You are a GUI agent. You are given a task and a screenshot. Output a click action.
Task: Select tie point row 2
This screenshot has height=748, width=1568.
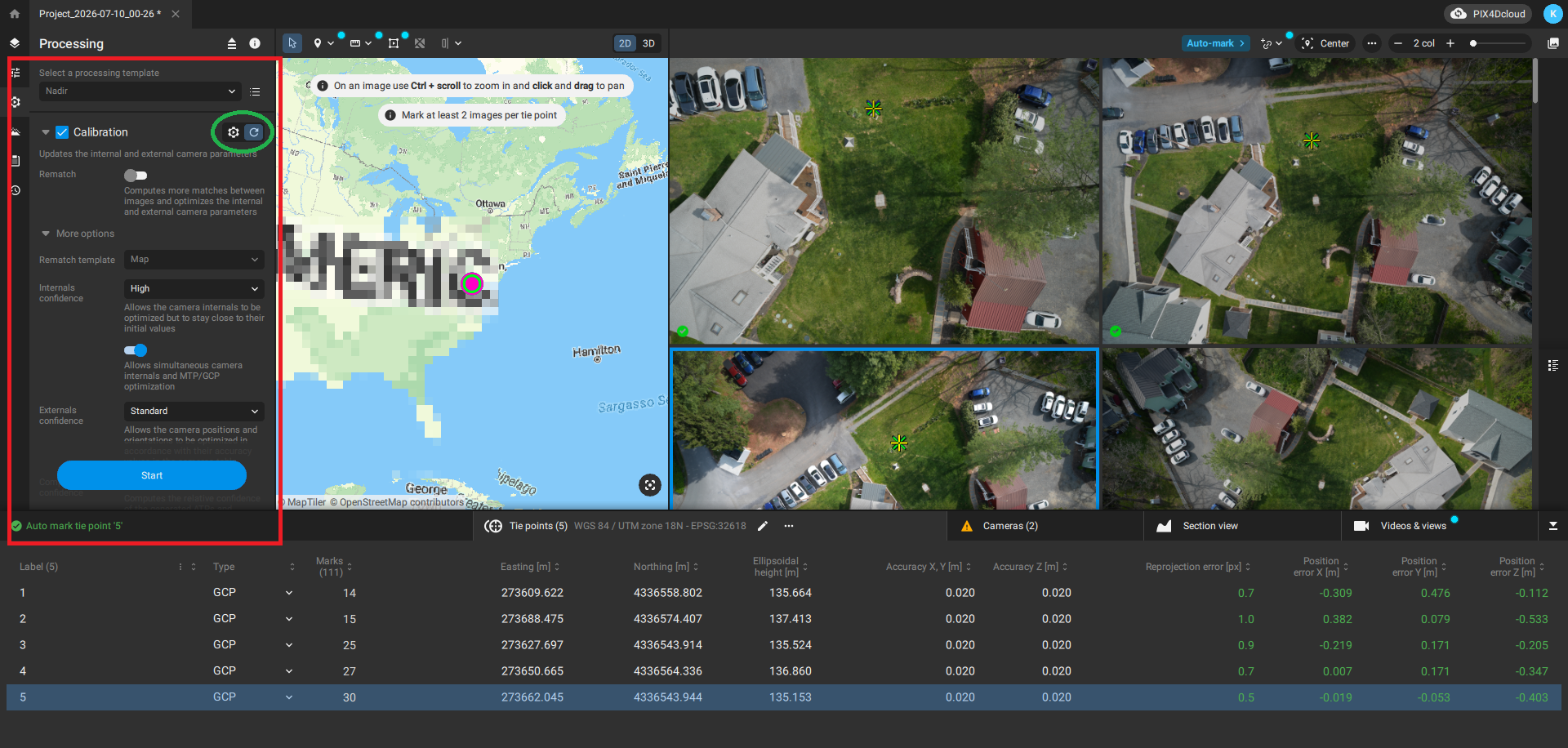[x=784, y=619]
